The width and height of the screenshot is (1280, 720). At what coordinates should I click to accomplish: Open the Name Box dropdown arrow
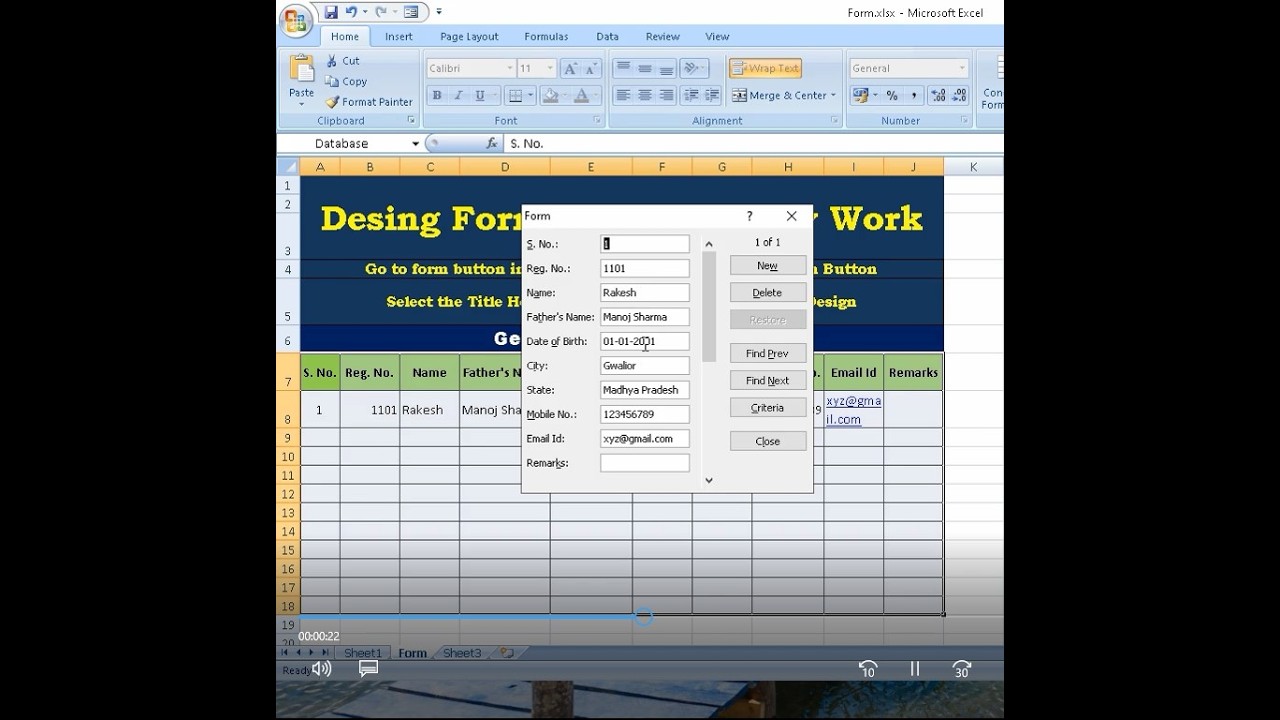click(x=415, y=144)
